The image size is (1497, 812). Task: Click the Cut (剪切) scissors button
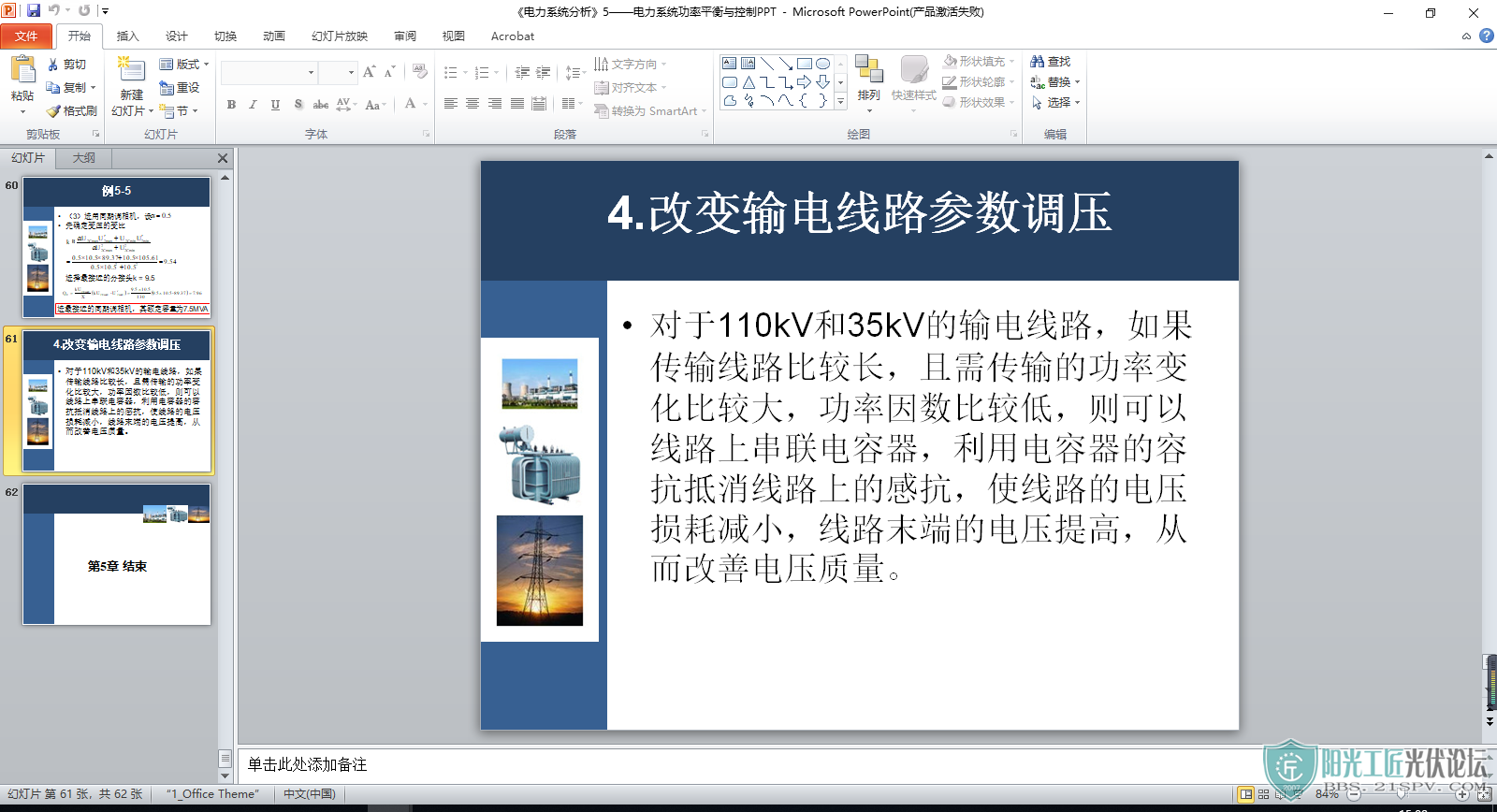65,64
